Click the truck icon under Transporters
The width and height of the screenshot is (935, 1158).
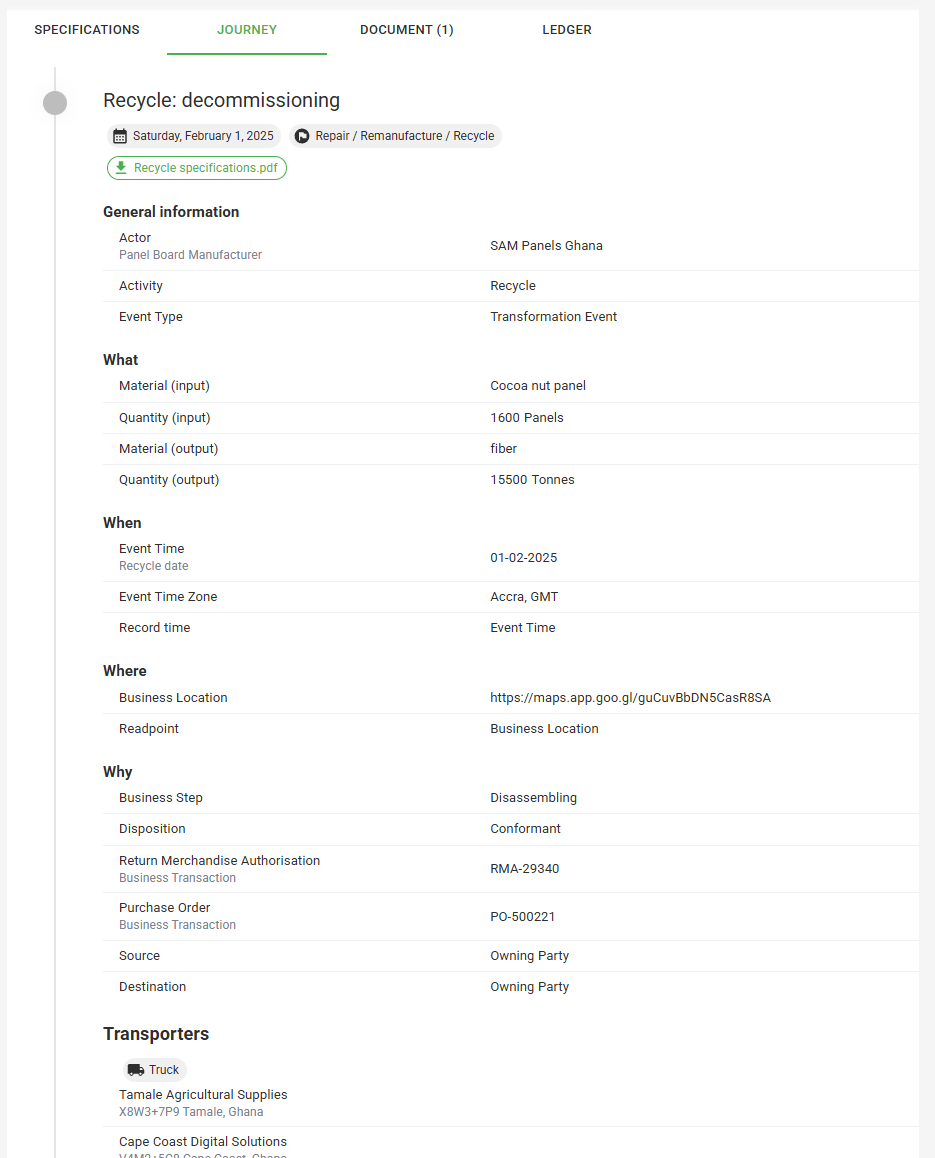[x=136, y=1070]
